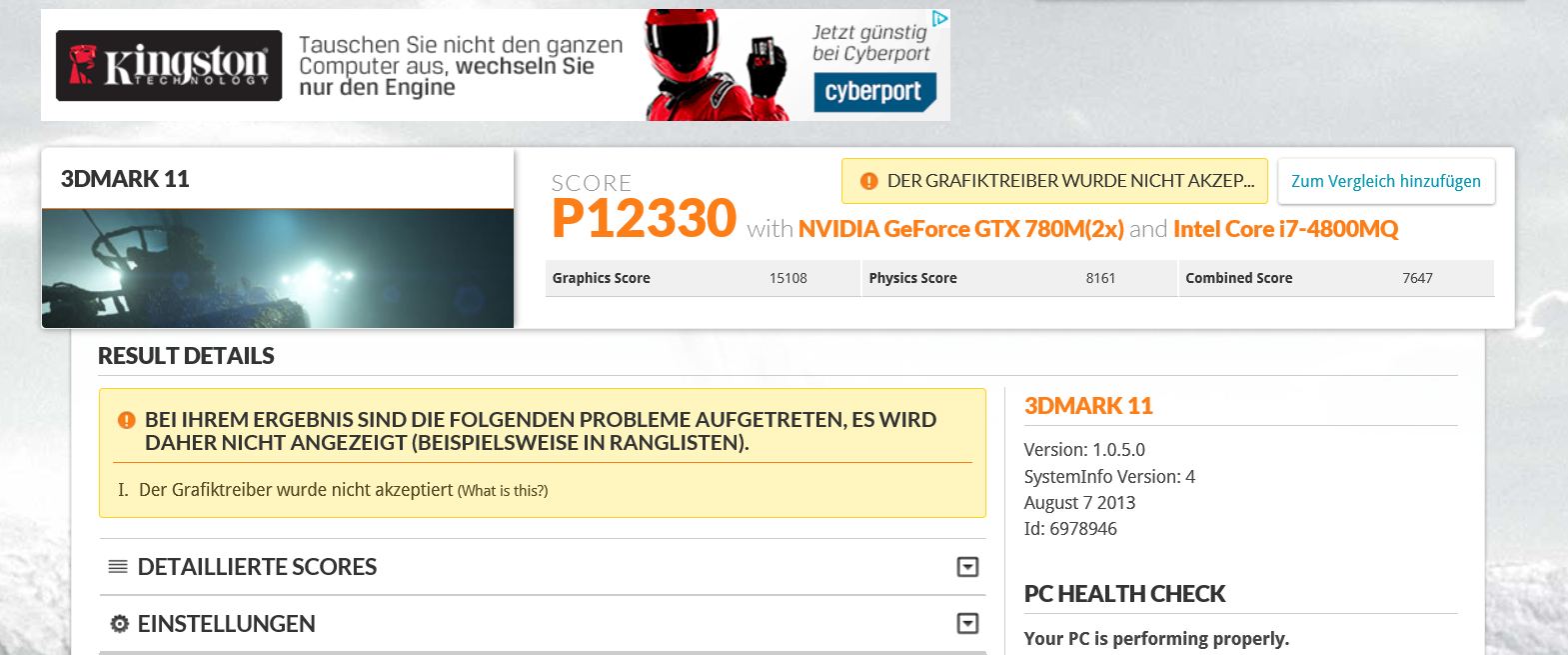Expand Einstellungen using its arrow box
This screenshot has width=1568, height=655.
pyautogui.click(x=967, y=624)
